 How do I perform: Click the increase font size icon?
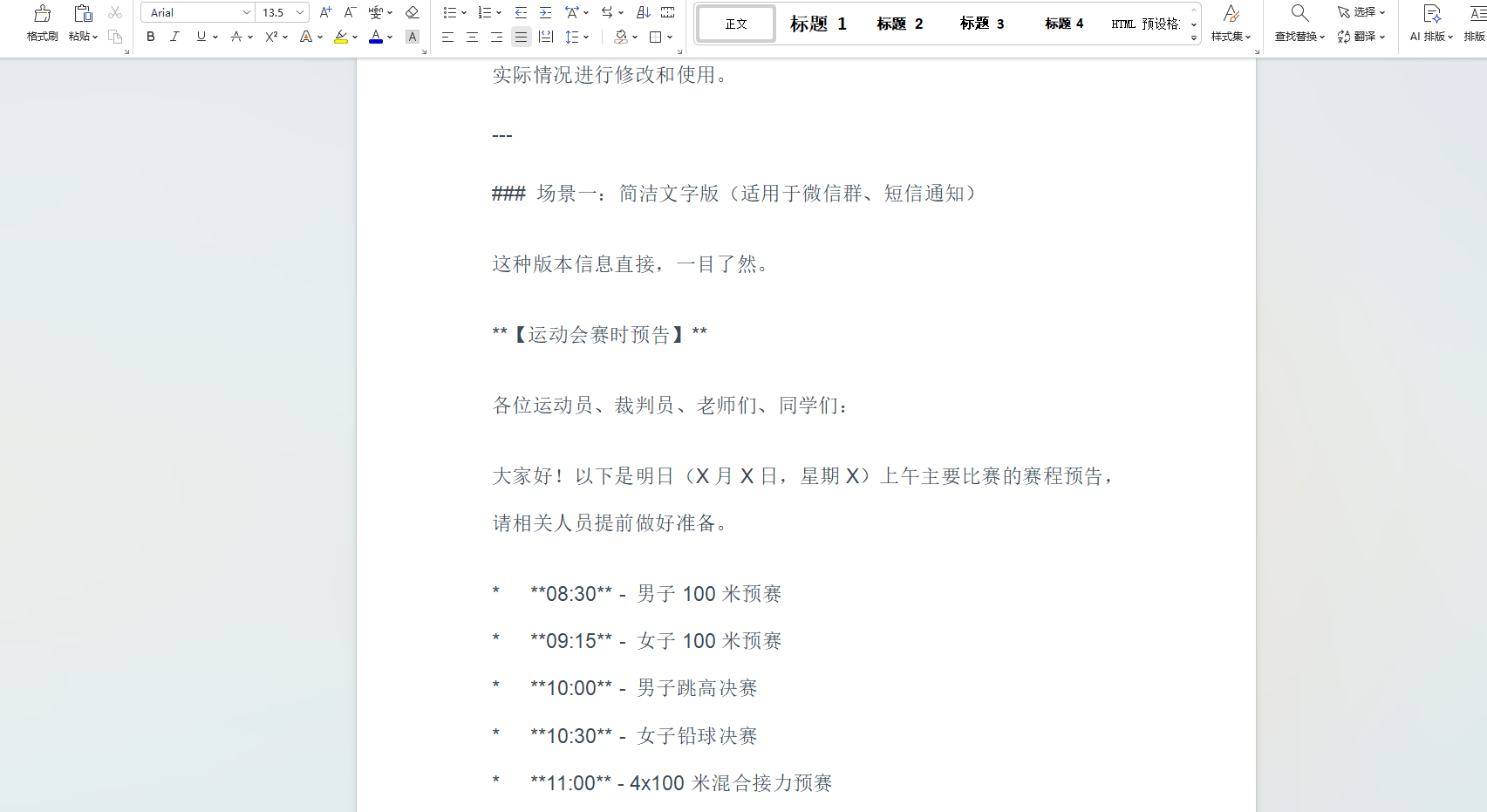(325, 12)
